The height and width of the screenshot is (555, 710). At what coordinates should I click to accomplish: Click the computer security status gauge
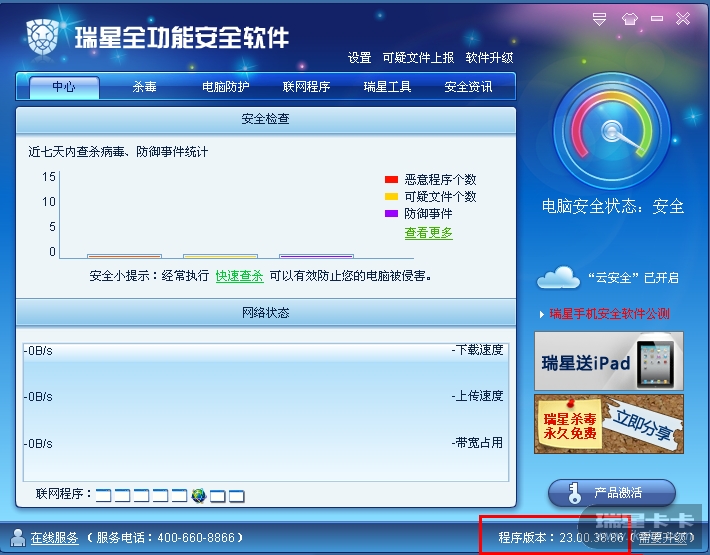coord(612,131)
